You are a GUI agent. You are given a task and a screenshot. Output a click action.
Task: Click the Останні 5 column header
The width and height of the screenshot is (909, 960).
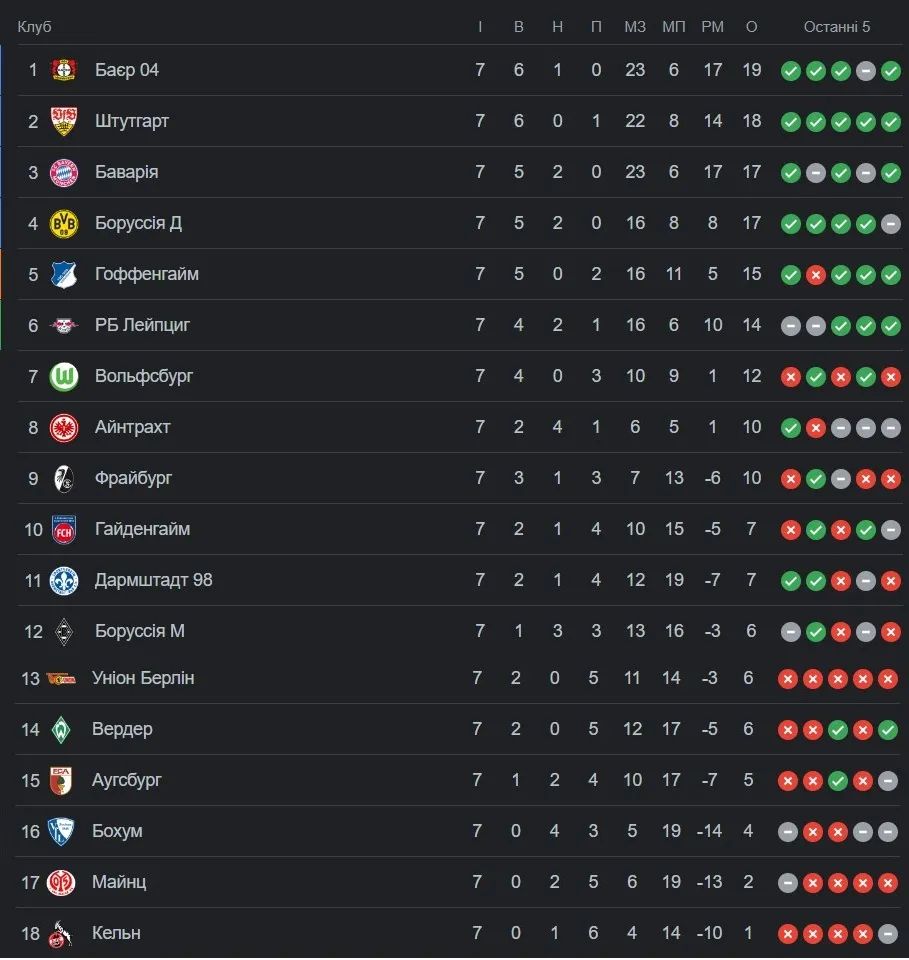coord(837,27)
